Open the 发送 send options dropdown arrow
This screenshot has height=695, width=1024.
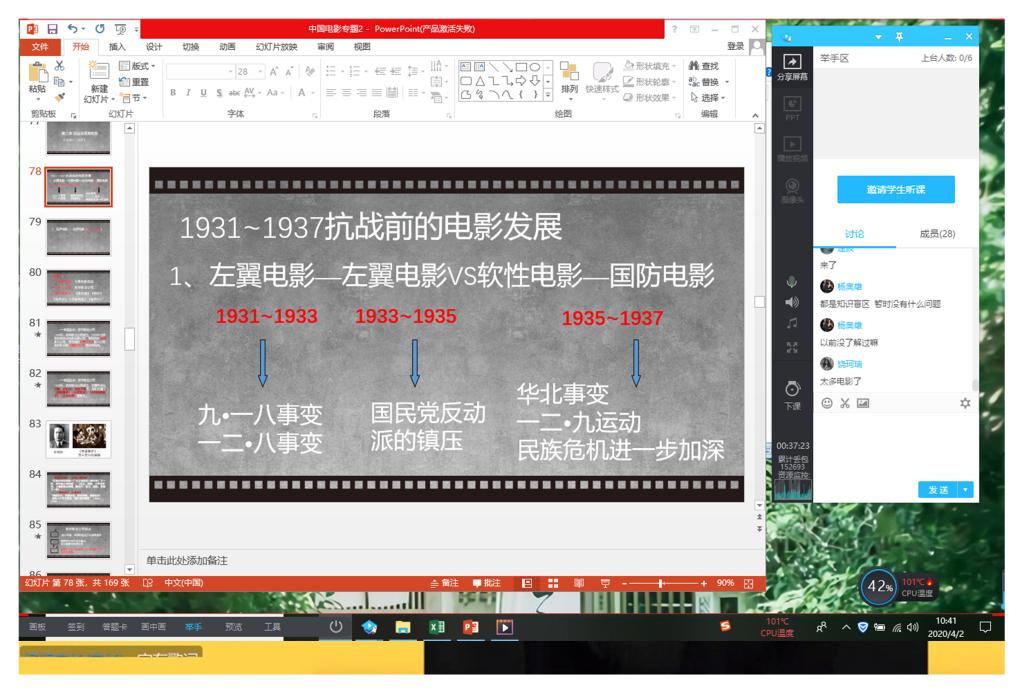pyautogui.click(x=966, y=489)
